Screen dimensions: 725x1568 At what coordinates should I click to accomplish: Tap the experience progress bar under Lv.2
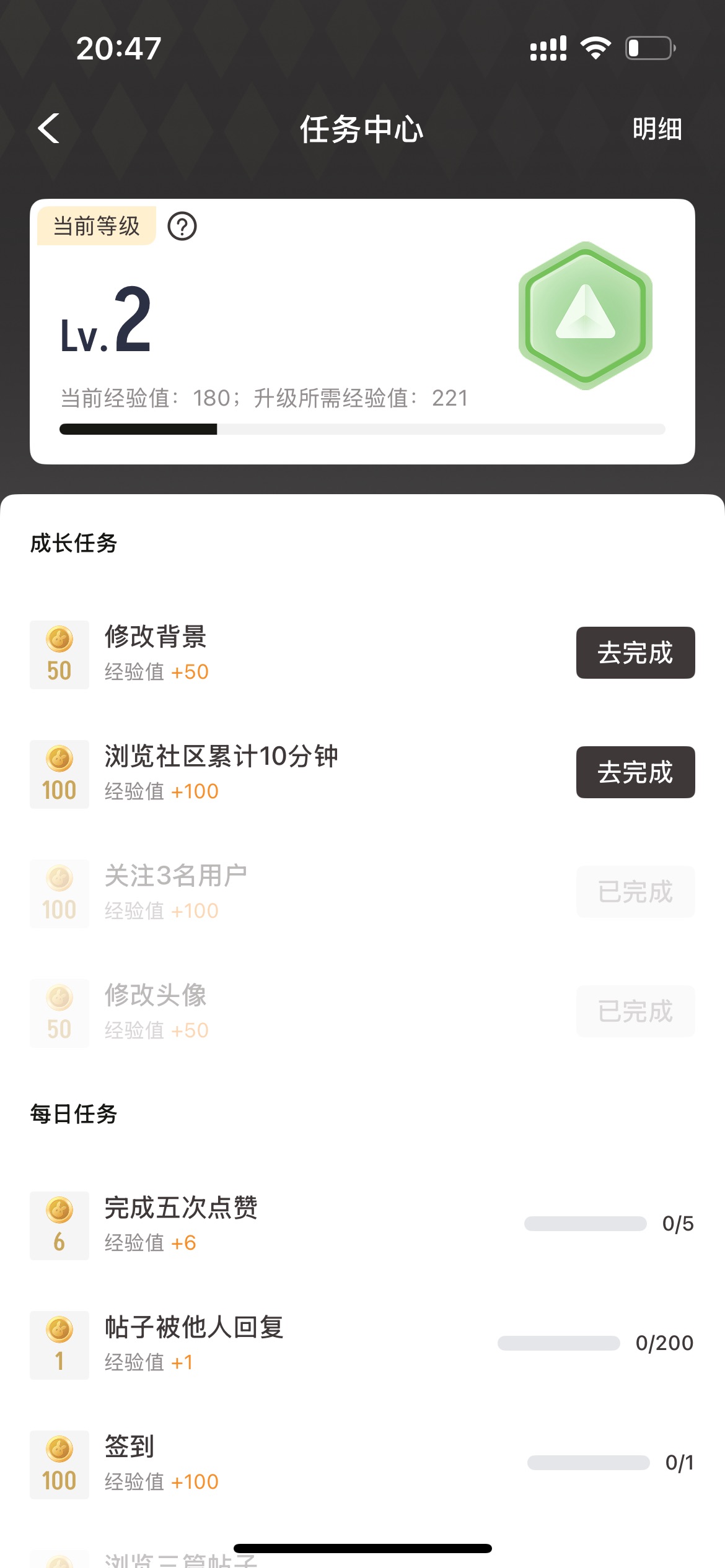click(x=362, y=429)
